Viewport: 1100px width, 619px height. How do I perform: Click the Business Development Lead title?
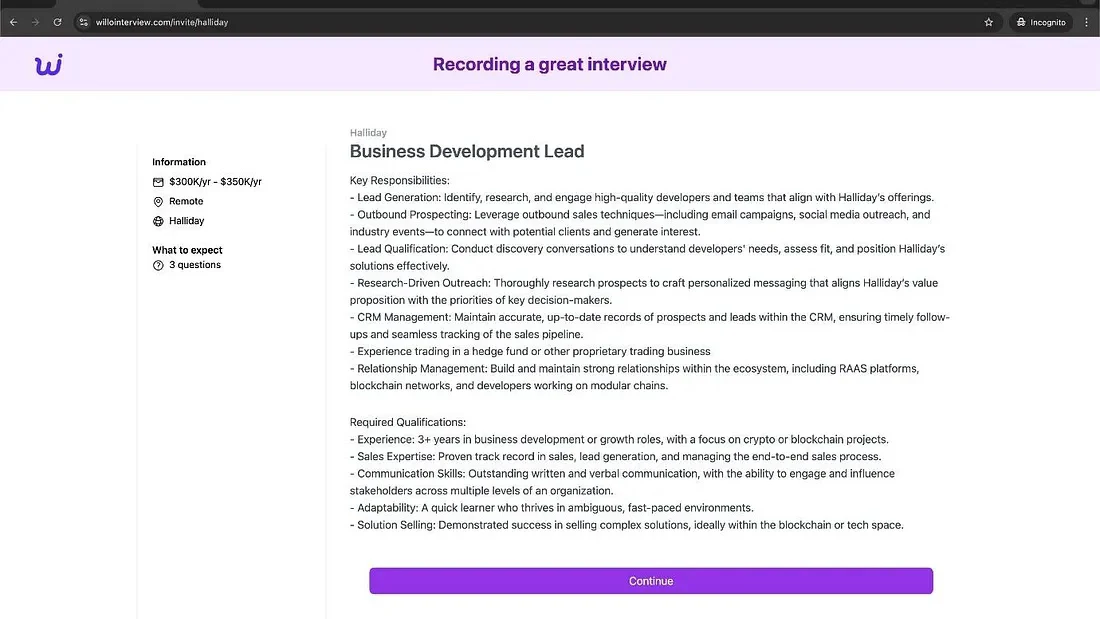click(x=467, y=152)
